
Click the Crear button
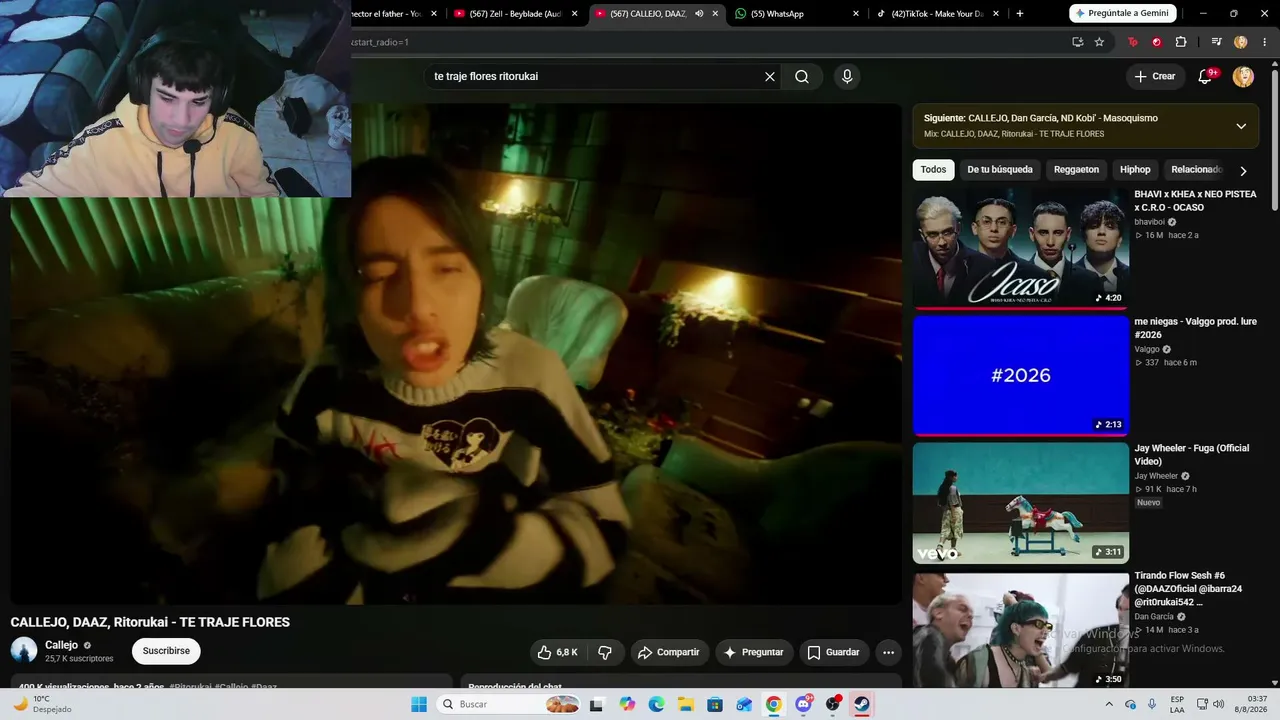coord(1155,77)
